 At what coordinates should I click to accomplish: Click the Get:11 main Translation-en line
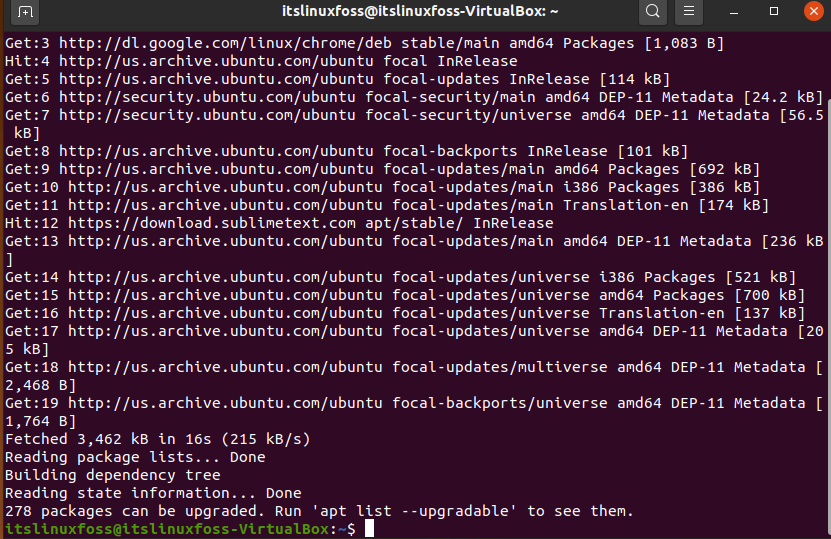point(387,206)
